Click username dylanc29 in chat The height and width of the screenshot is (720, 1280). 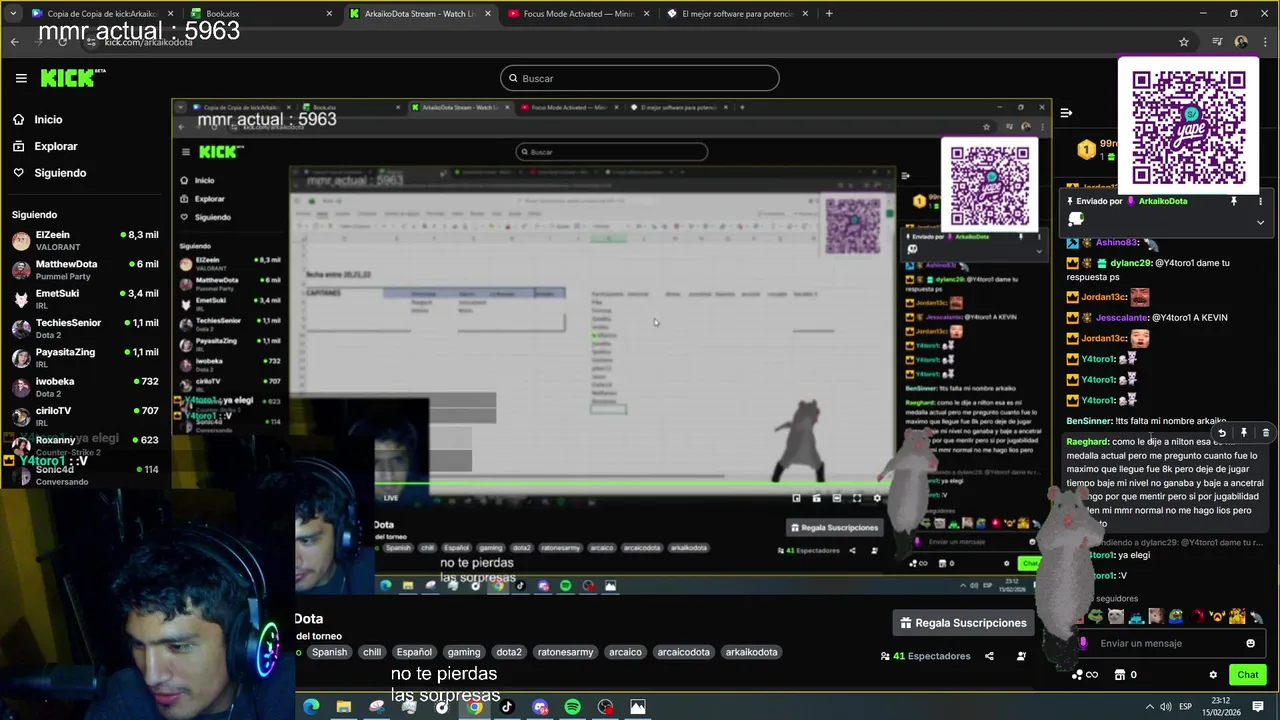coord(1130,263)
